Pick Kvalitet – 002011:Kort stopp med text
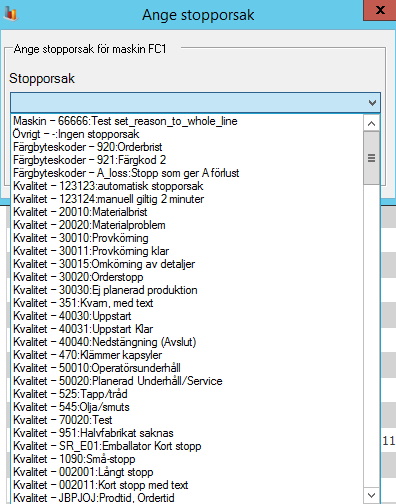The width and height of the screenshot is (396, 504). (x=187, y=485)
